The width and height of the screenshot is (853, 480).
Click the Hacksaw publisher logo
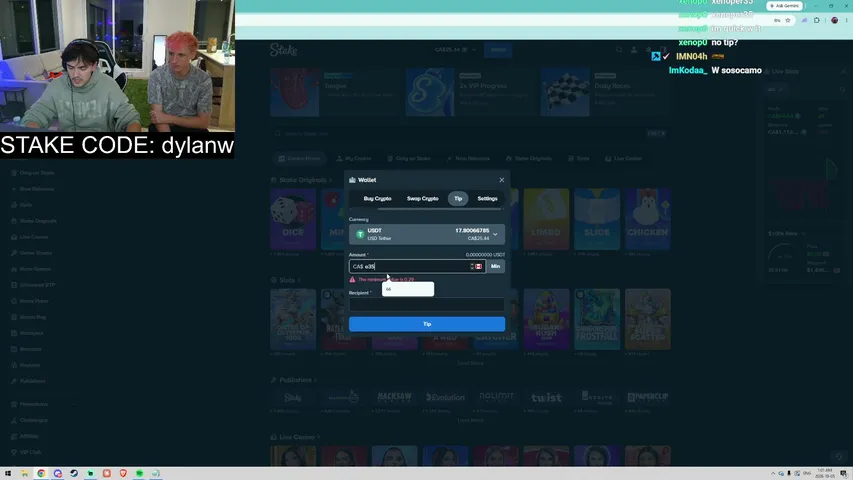coord(394,398)
